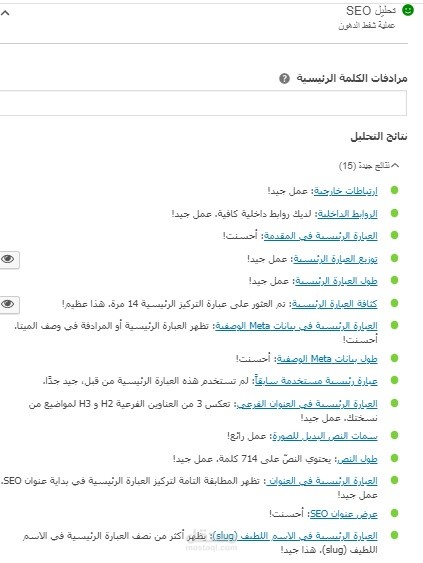Open كثافة العبارة الرئيسية link
This screenshot has height=563, width=423.
[334, 304]
